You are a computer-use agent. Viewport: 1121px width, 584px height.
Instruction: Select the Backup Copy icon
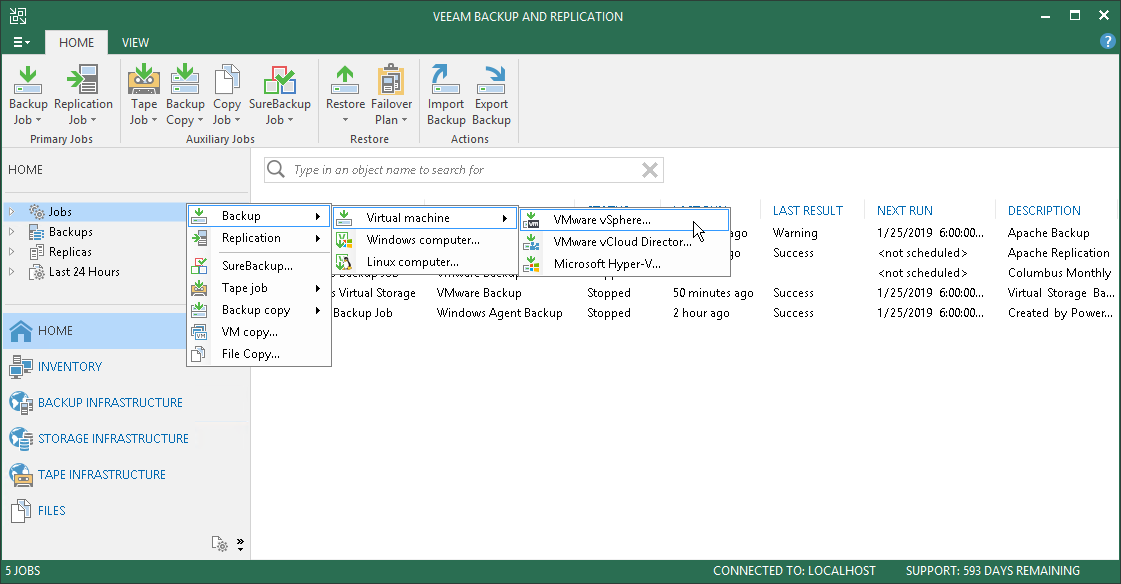[184, 95]
